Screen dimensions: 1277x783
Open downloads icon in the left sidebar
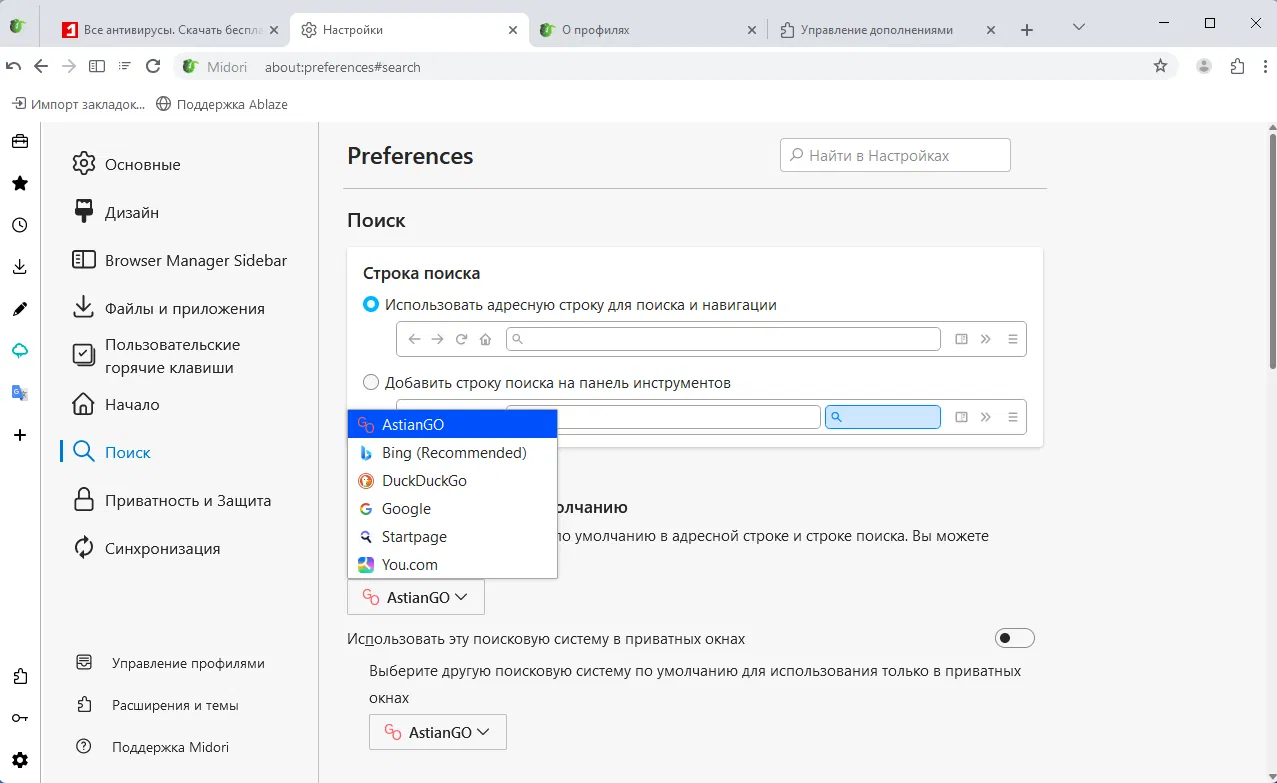[19, 267]
